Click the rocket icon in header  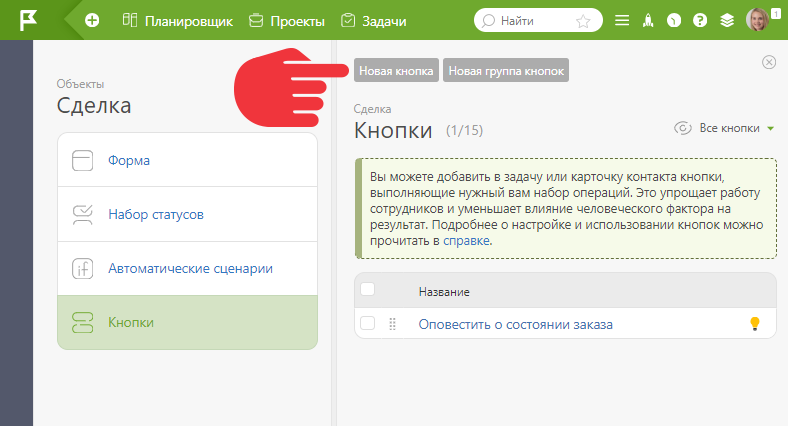648,21
